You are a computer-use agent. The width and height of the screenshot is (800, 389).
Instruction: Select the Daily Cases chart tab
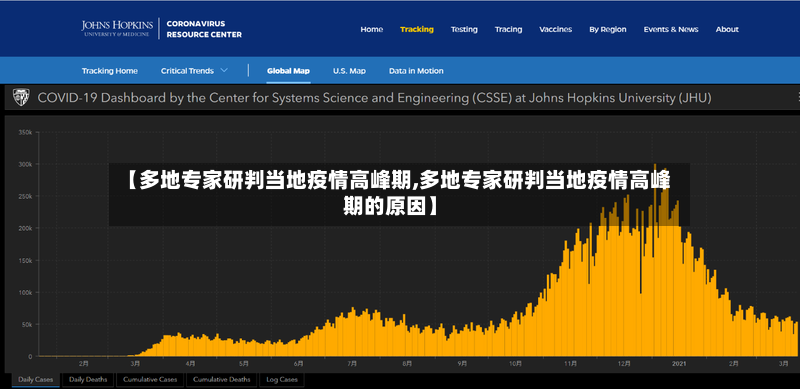[x=36, y=379]
